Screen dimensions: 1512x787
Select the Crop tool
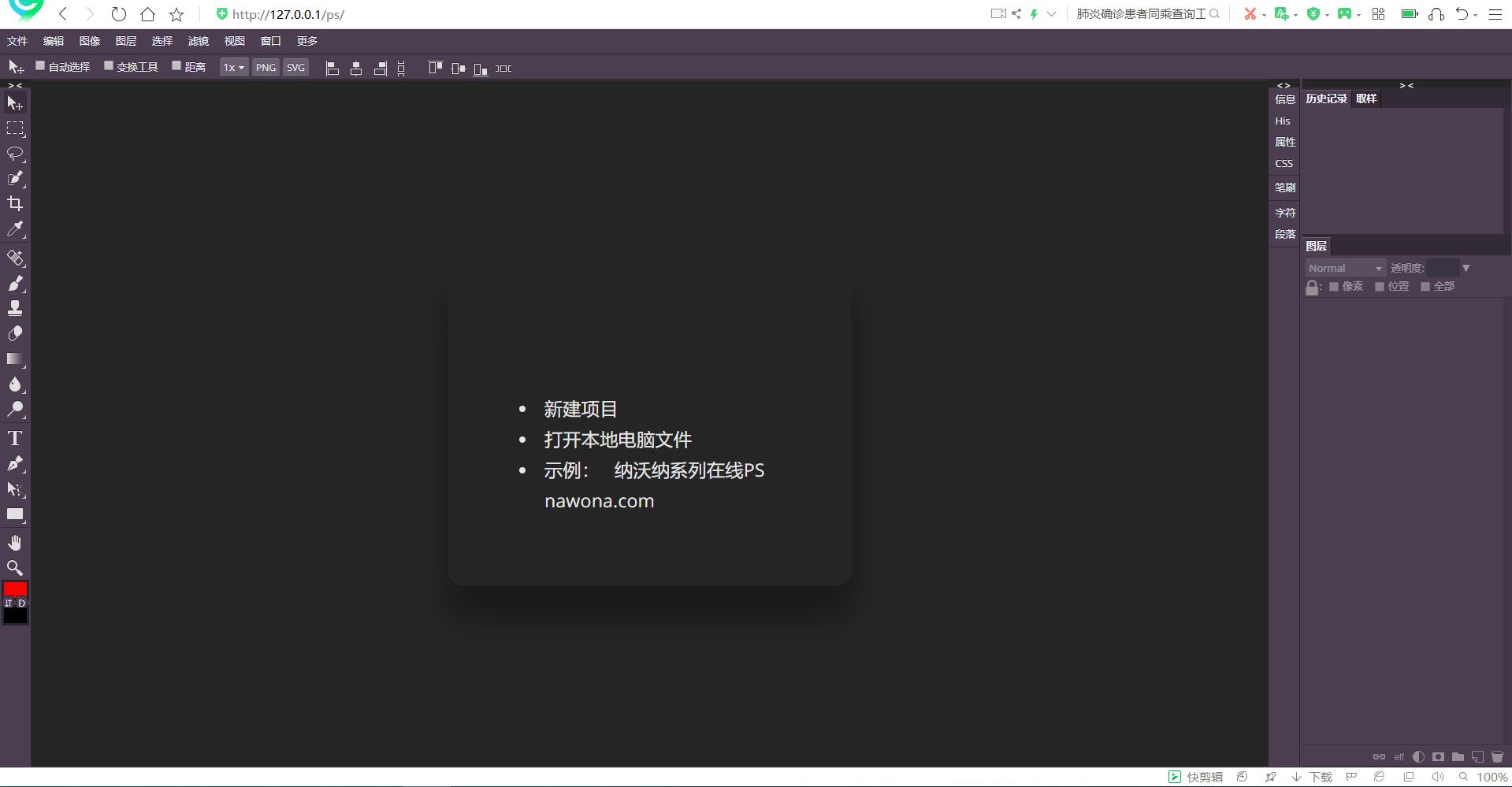[15, 204]
